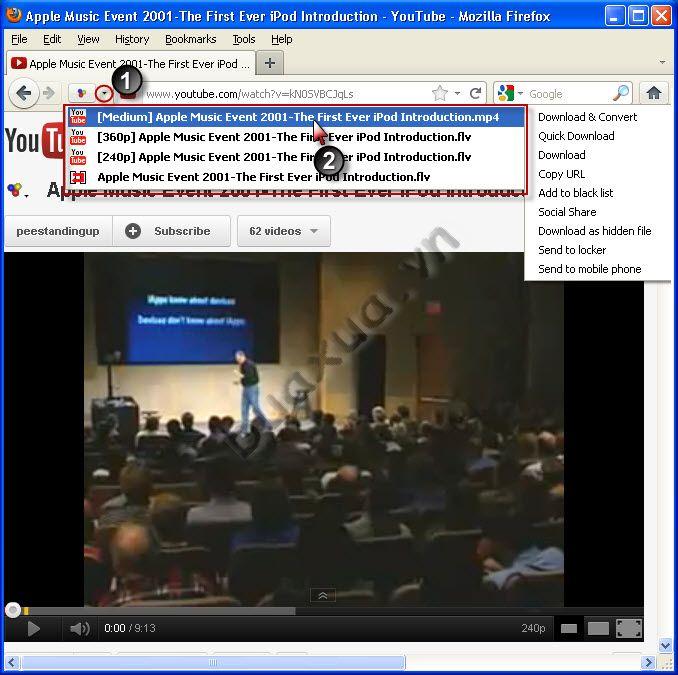Open the Bookmarks menu

pos(191,39)
